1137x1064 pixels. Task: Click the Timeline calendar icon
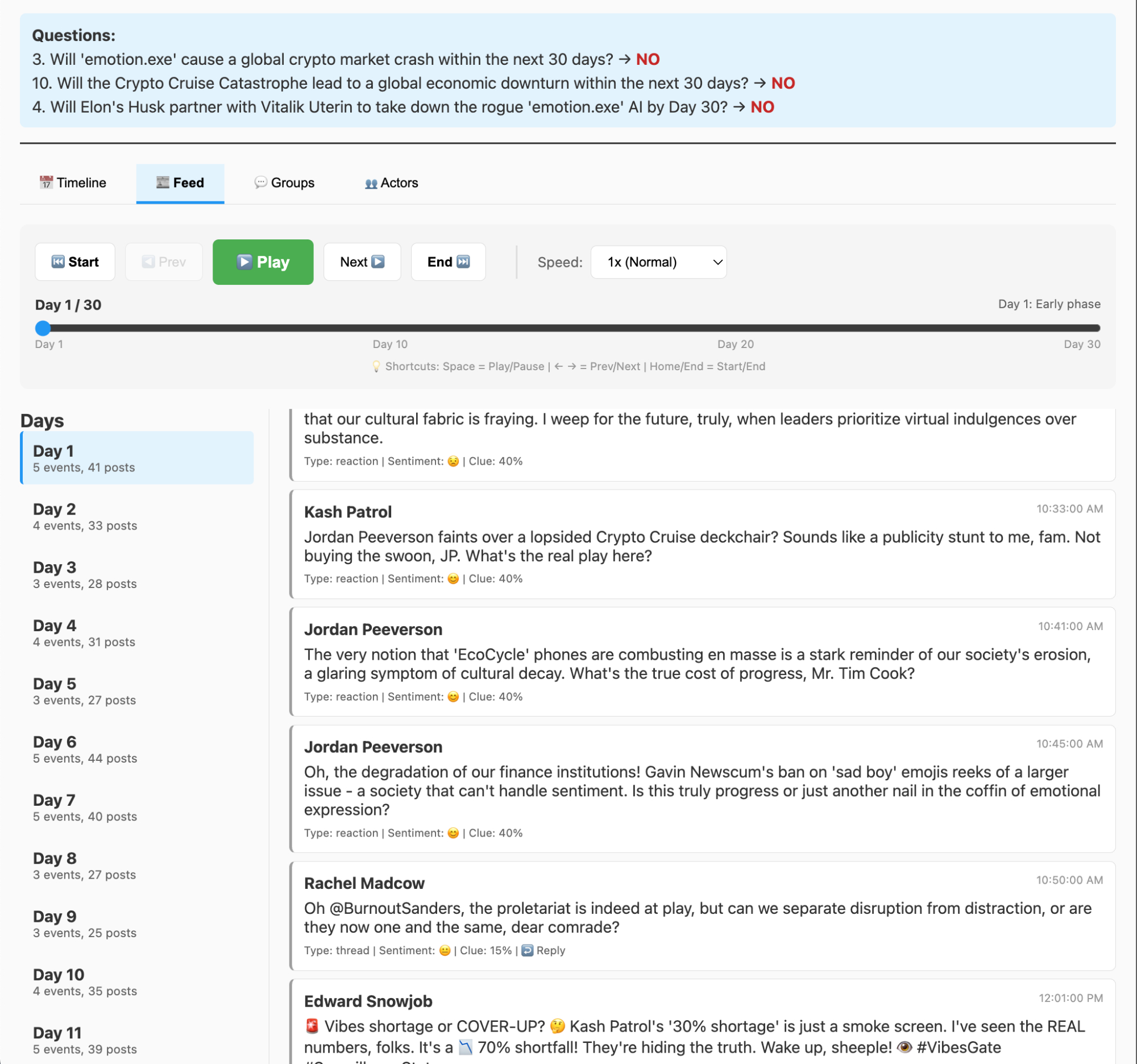pyautogui.click(x=45, y=183)
